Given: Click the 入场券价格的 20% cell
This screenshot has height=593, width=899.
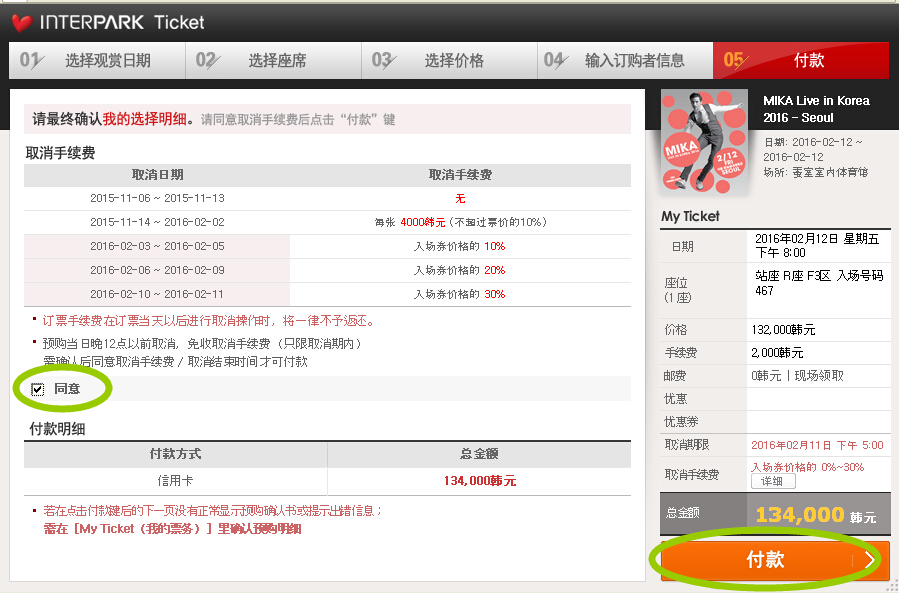Looking at the screenshot, I should (x=459, y=271).
